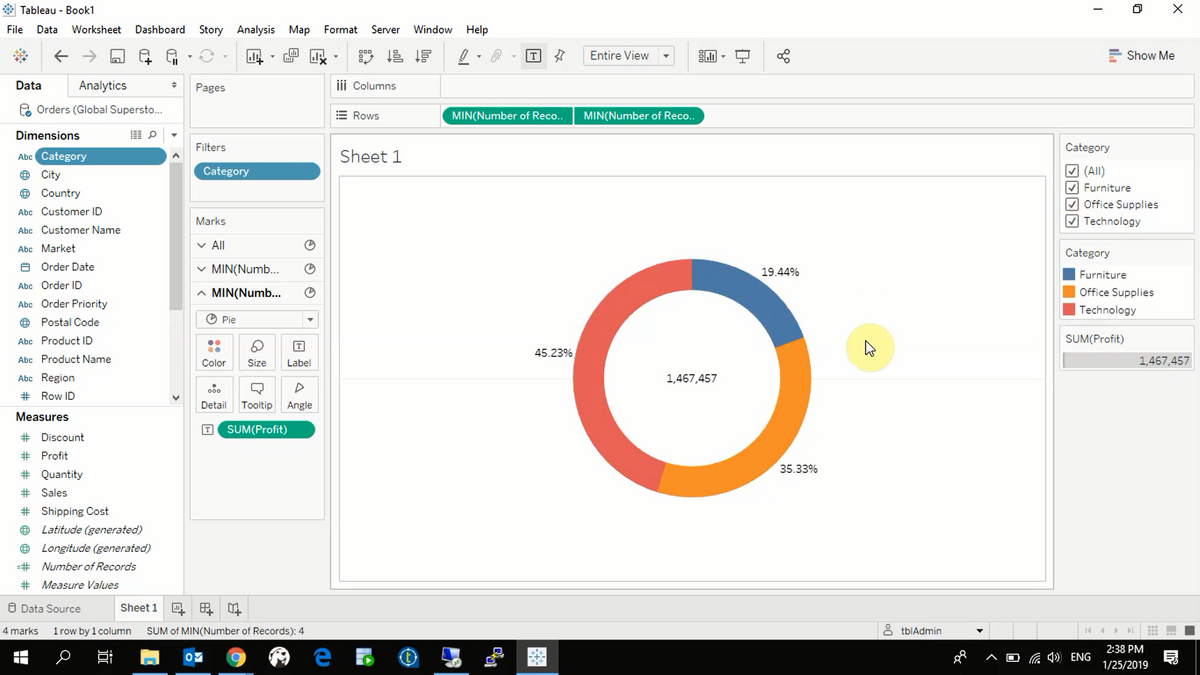Screen dimensions: 1200x675
Task: Click the Highlight pen icon
Action: click(x=463, y=56)
